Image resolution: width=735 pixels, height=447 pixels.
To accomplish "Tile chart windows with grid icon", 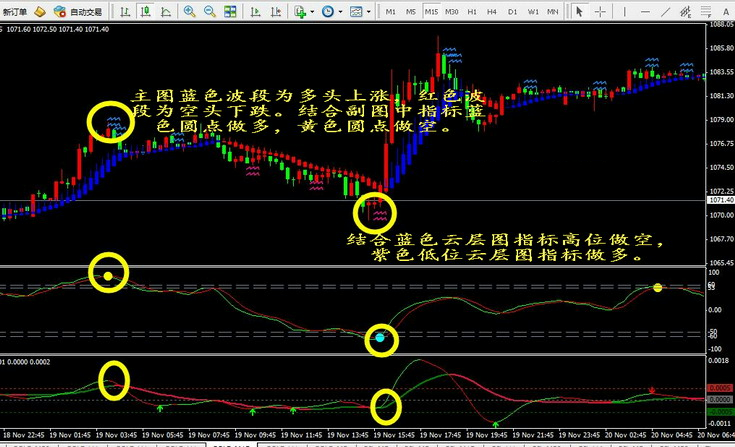I will click(x=230, y=11).
